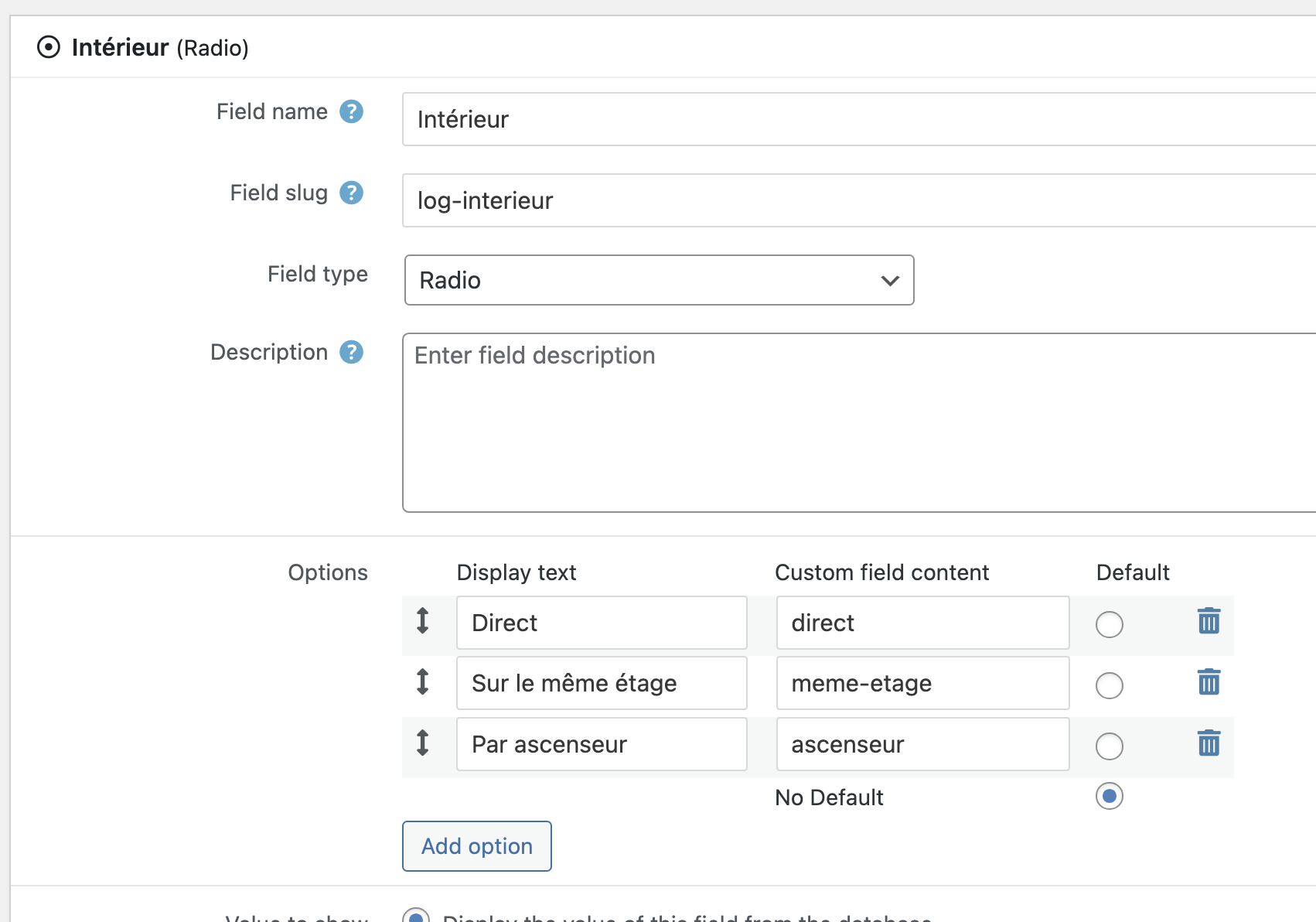Delete the ascenseur option with trash icon

1209,743
